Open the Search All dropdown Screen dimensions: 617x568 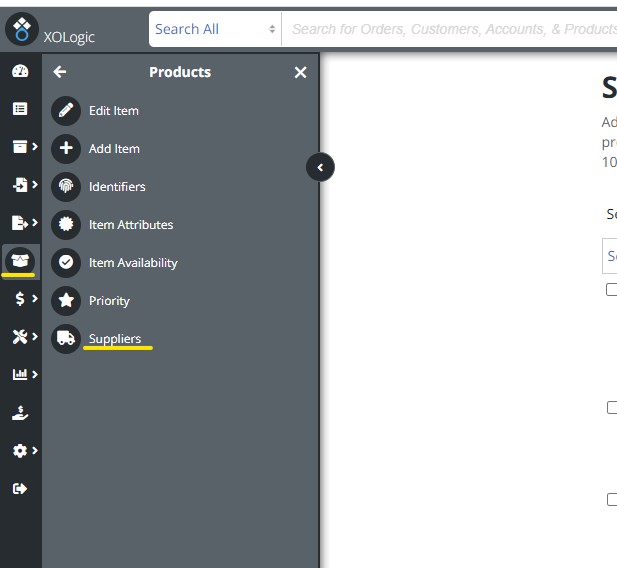pos(215,29)
